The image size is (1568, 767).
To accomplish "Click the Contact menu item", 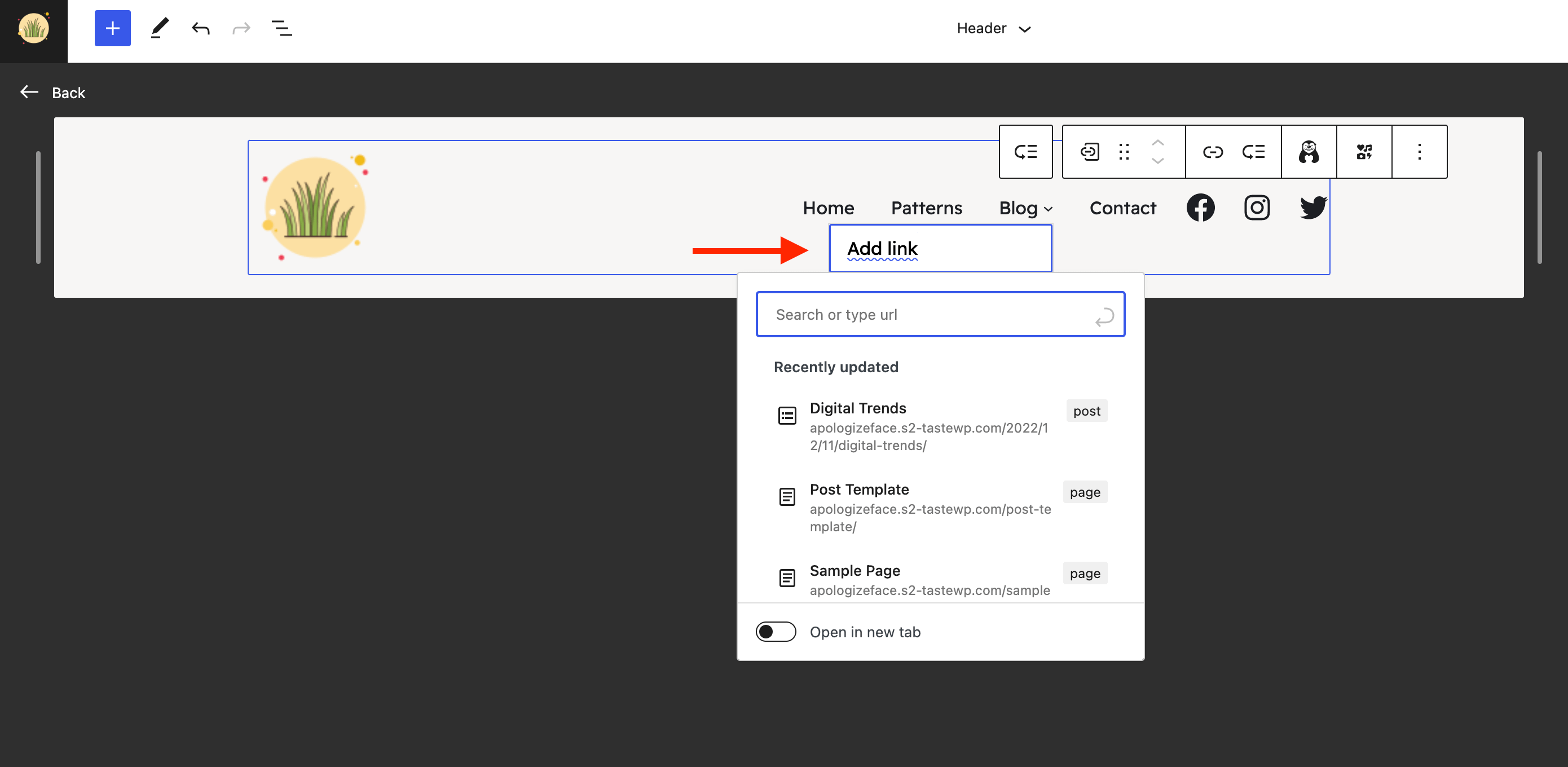I will pyautogui.click(x=1122, y=208).
